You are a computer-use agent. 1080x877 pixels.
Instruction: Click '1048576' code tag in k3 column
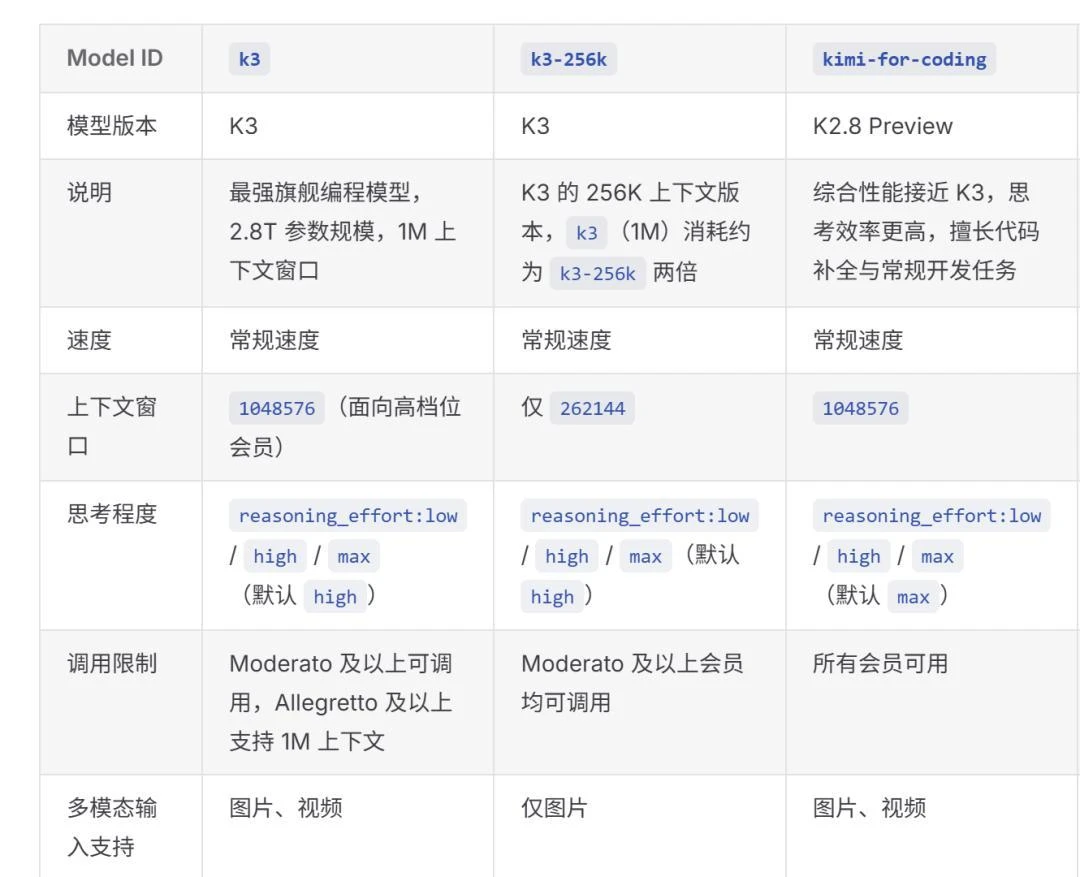point(277,409)
